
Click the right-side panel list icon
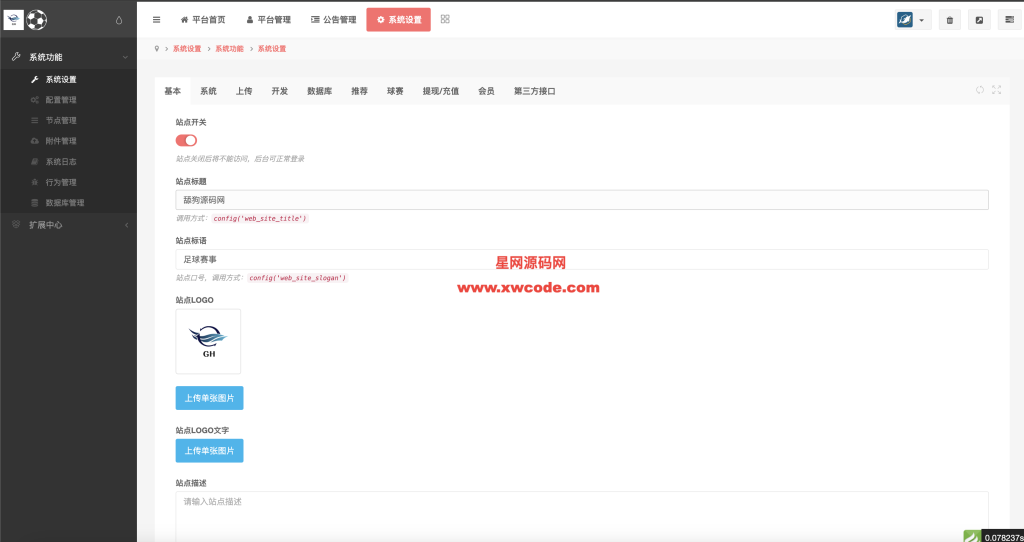click(1008, 20)
